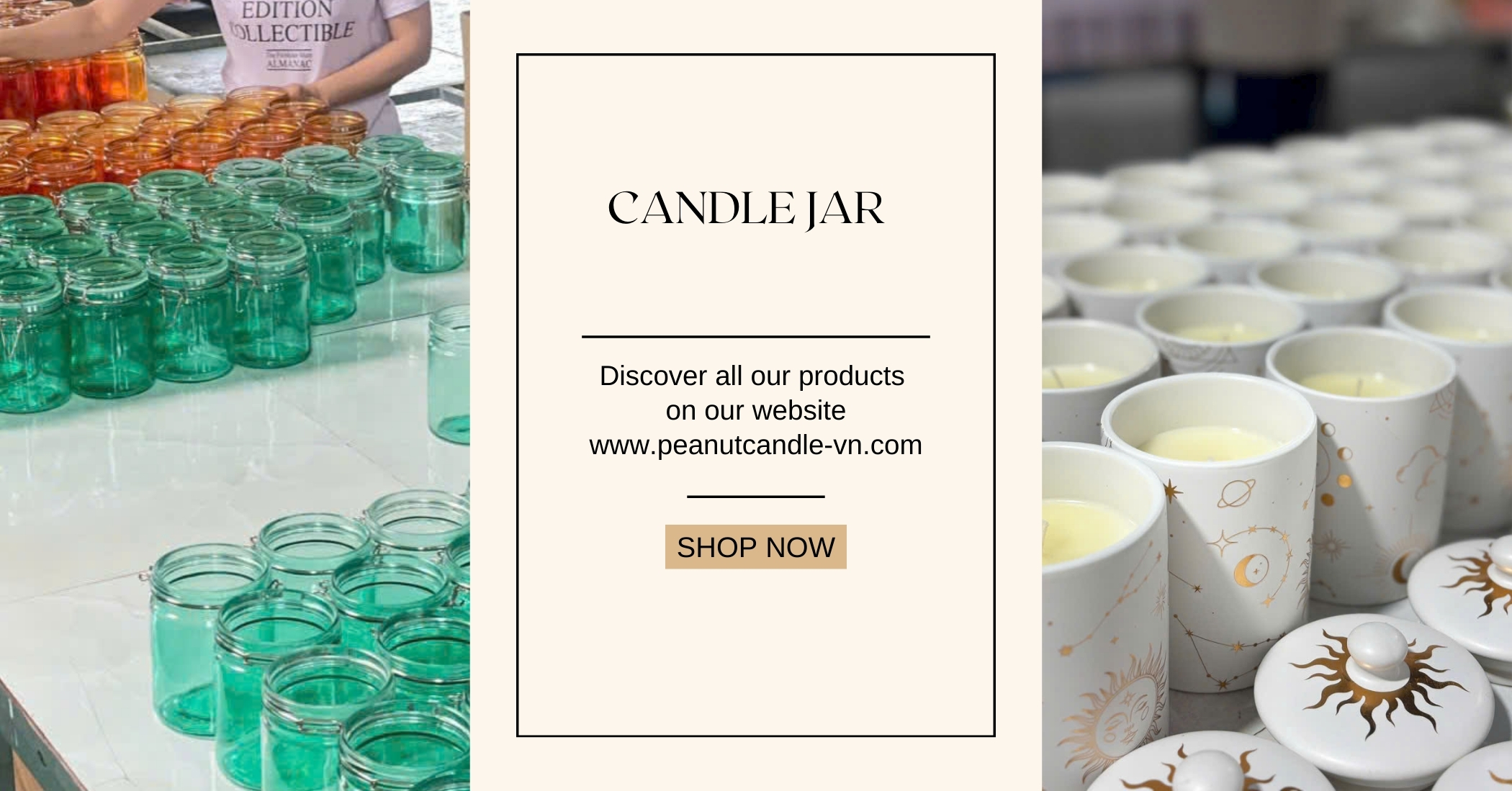1512x791 pixels.
Task: Click the gold crescent moon icon on the candle cup
Action: (1251, 569)
